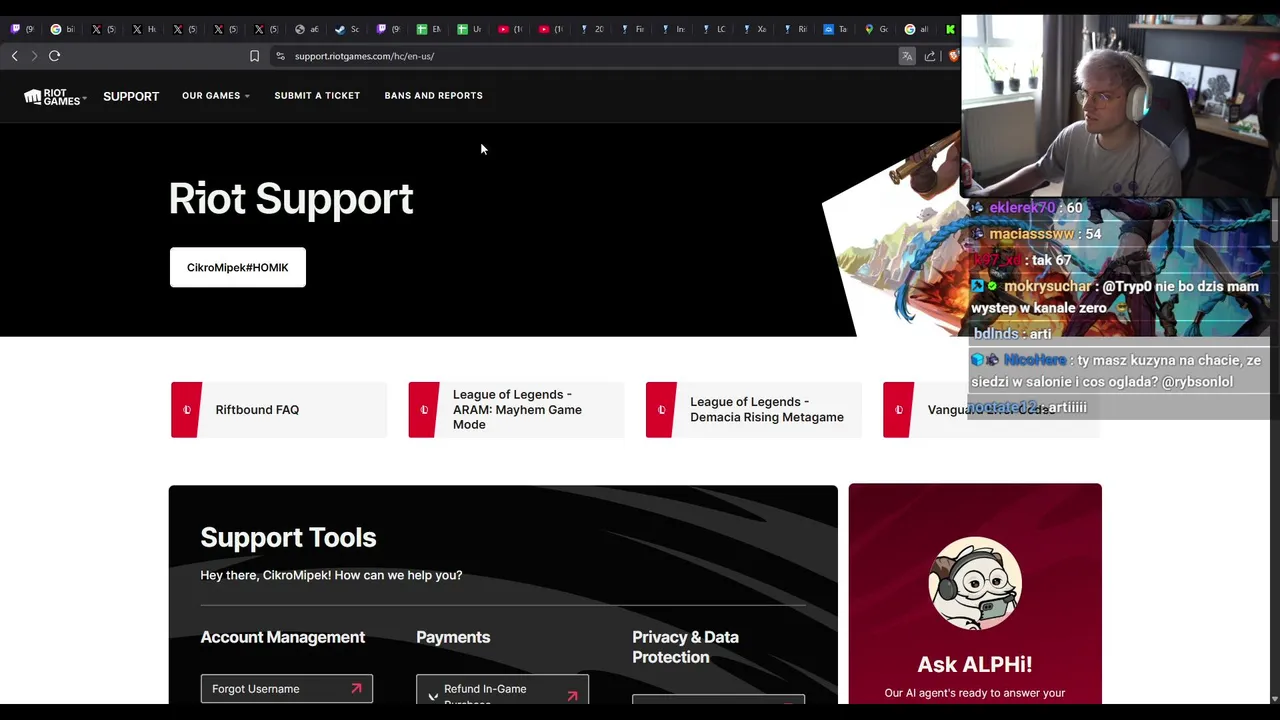Screen dimensions: 1280x720
Task: Click red icon on Demacia Rising card
Action: [661, 410]
